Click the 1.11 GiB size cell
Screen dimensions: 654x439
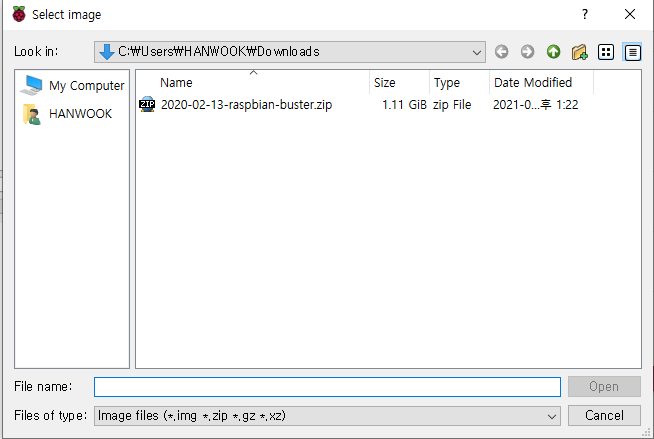tap(404, 105)
